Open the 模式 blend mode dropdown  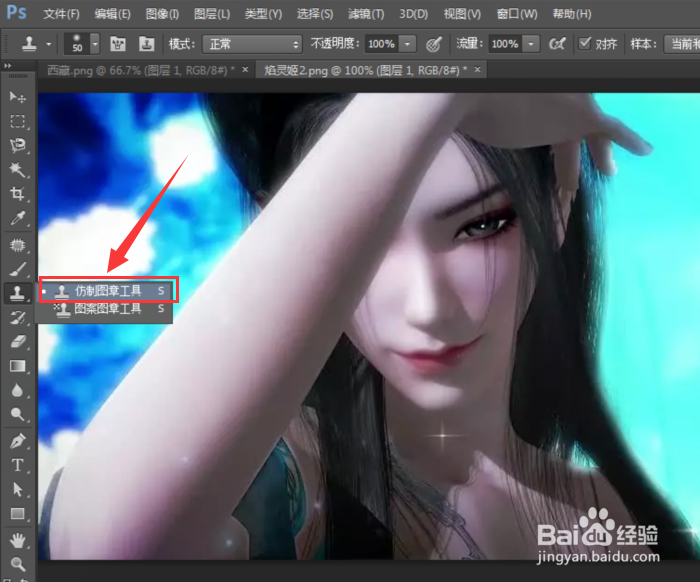coord(252,44)
